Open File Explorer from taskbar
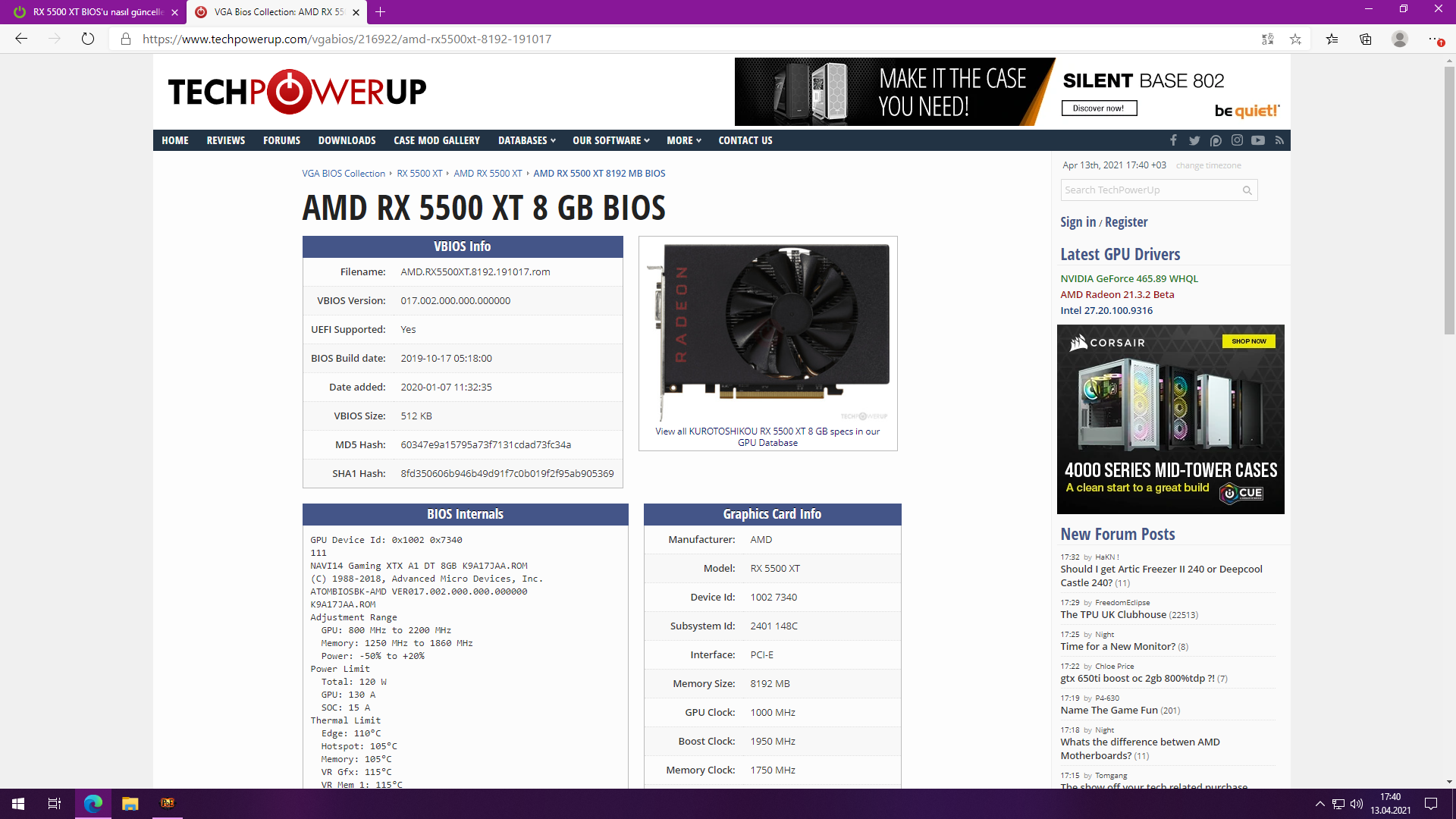The height and width of the screenshot is (819, 1456). coord(130,803)
